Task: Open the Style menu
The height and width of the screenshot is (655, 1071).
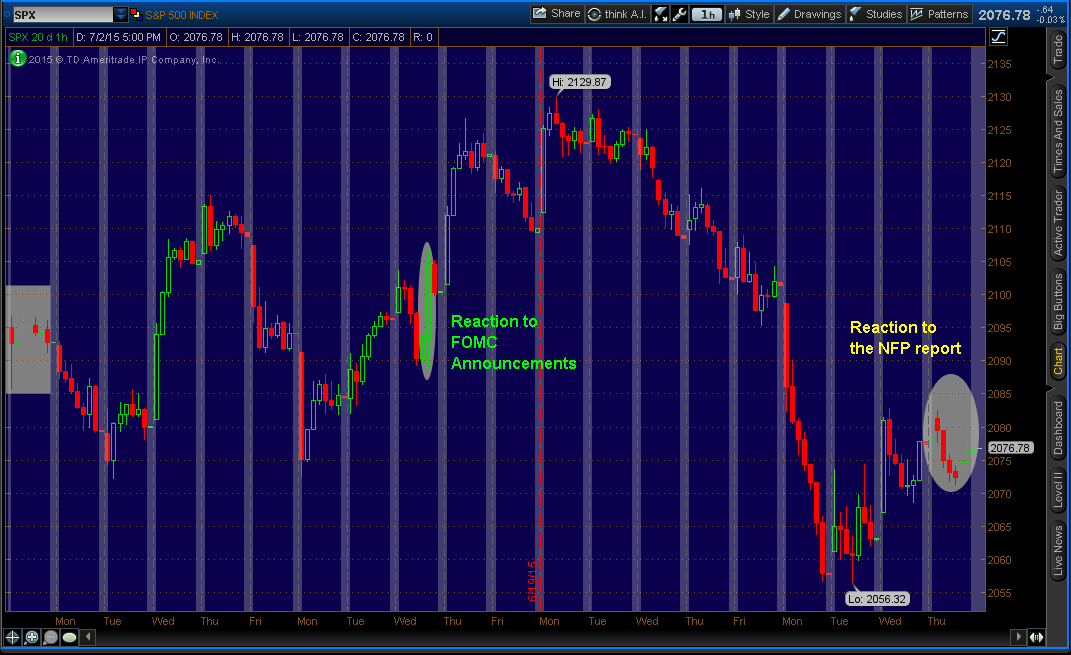Action: click(749, 14)
